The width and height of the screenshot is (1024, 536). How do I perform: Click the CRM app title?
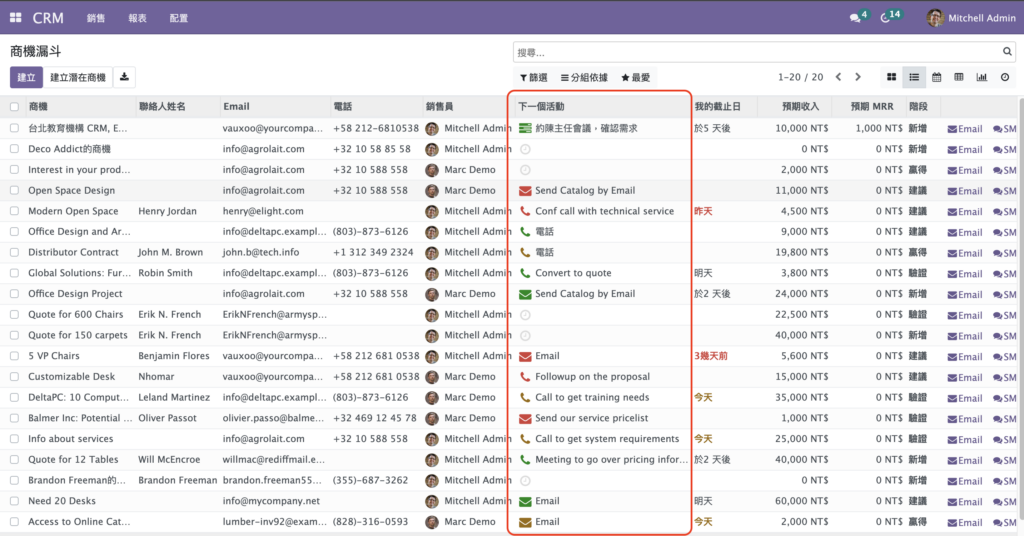pyautogui.click(x=48, y=18)
